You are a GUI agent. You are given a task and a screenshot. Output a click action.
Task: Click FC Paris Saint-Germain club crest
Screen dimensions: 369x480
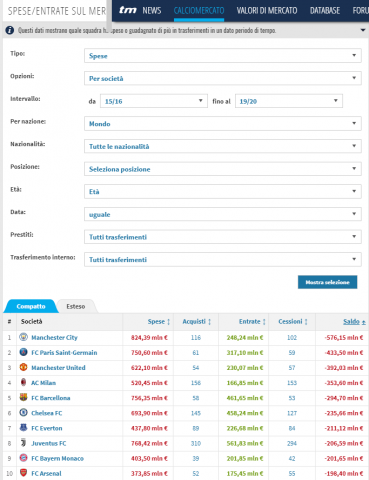coord(23,352)
